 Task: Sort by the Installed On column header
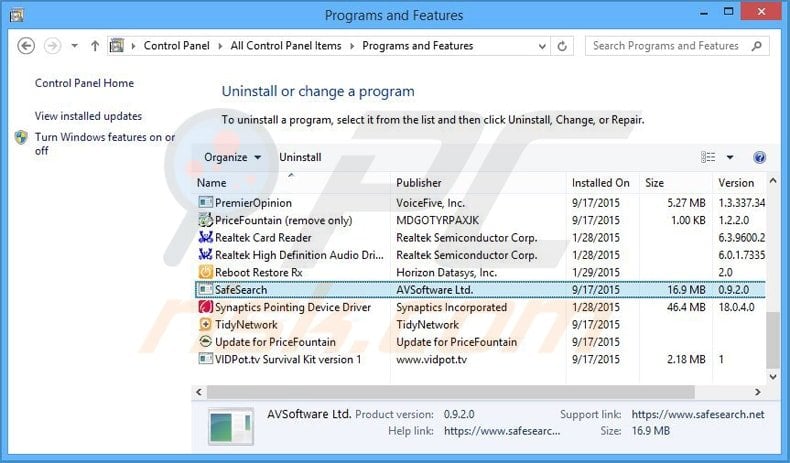[603, 182]
